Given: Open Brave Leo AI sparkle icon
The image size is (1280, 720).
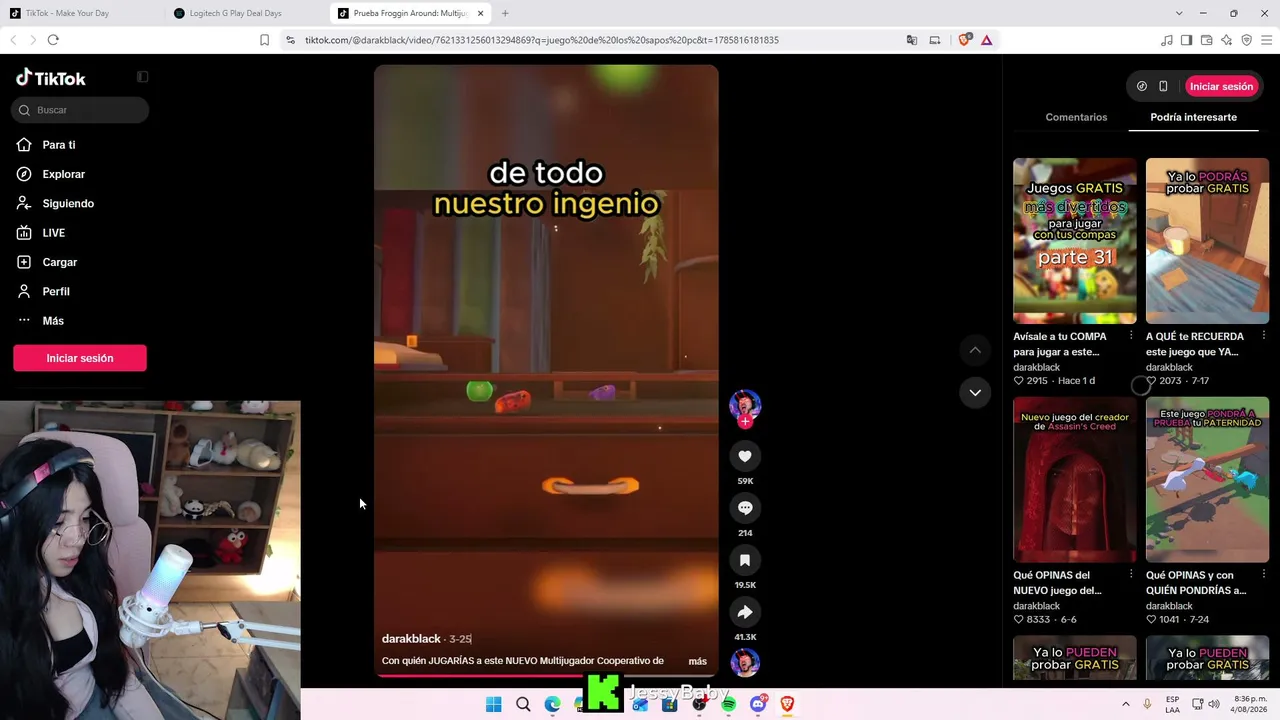Looking at the screenshot, I should (1226, 40).
